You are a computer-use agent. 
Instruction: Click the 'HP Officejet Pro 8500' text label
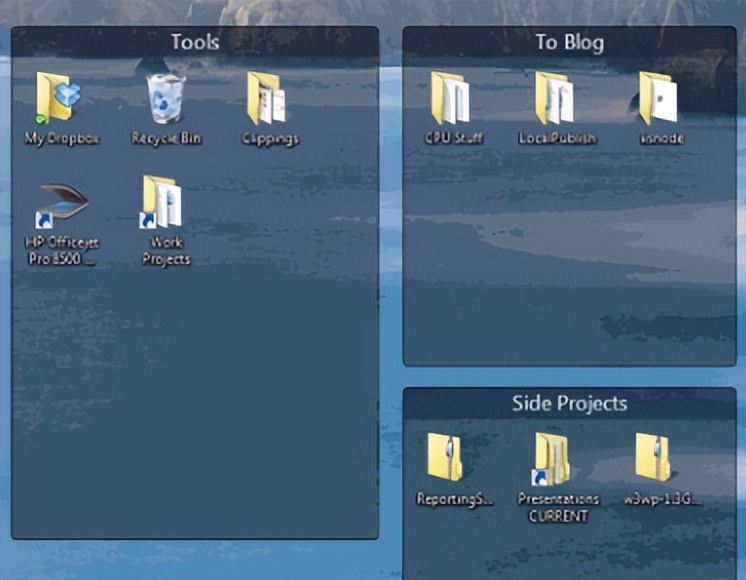pos(60,251)
